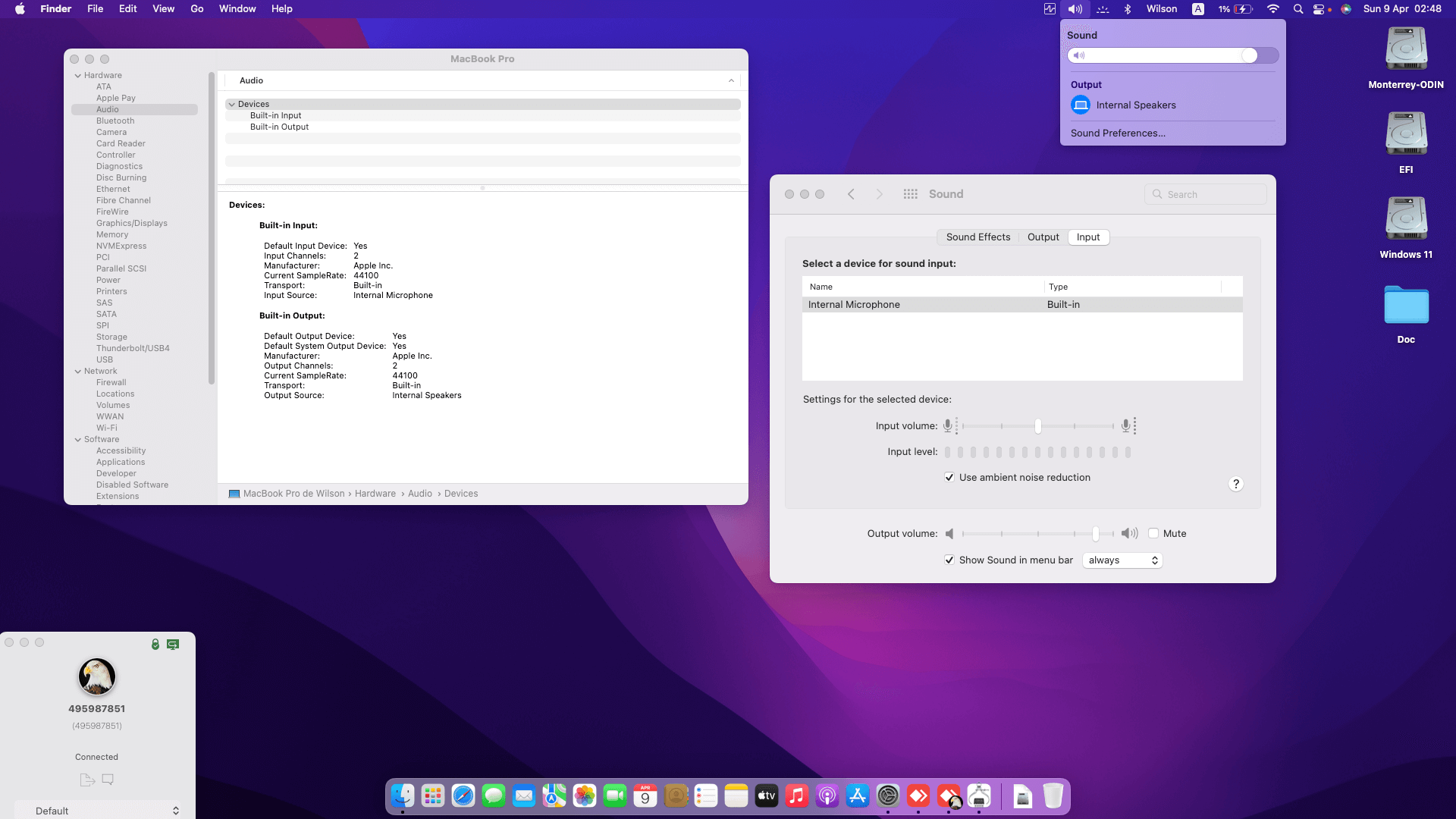The image size is (1456, 819).
Task: Enable the Mute checkbox for output
Action: [1153, 533]
